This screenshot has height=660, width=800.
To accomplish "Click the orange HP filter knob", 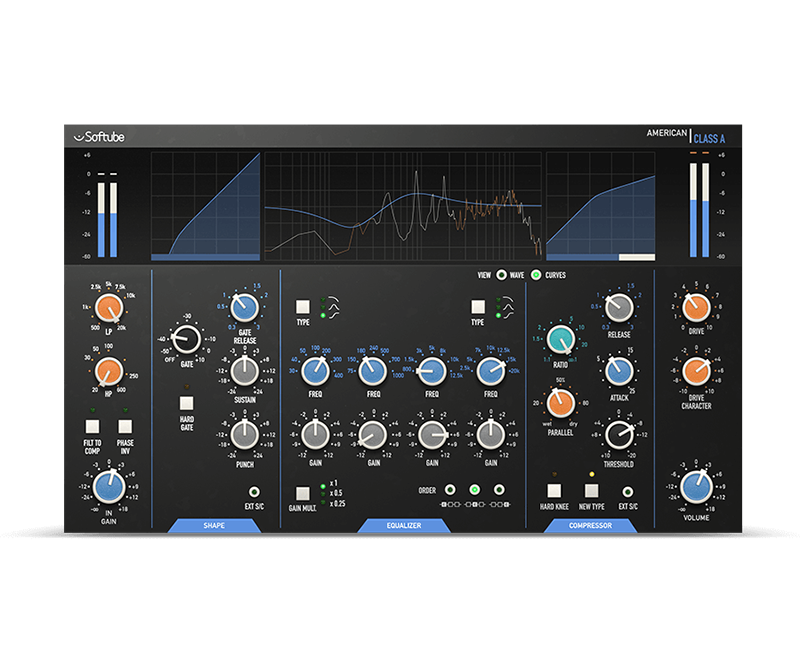I will (109, 371).
